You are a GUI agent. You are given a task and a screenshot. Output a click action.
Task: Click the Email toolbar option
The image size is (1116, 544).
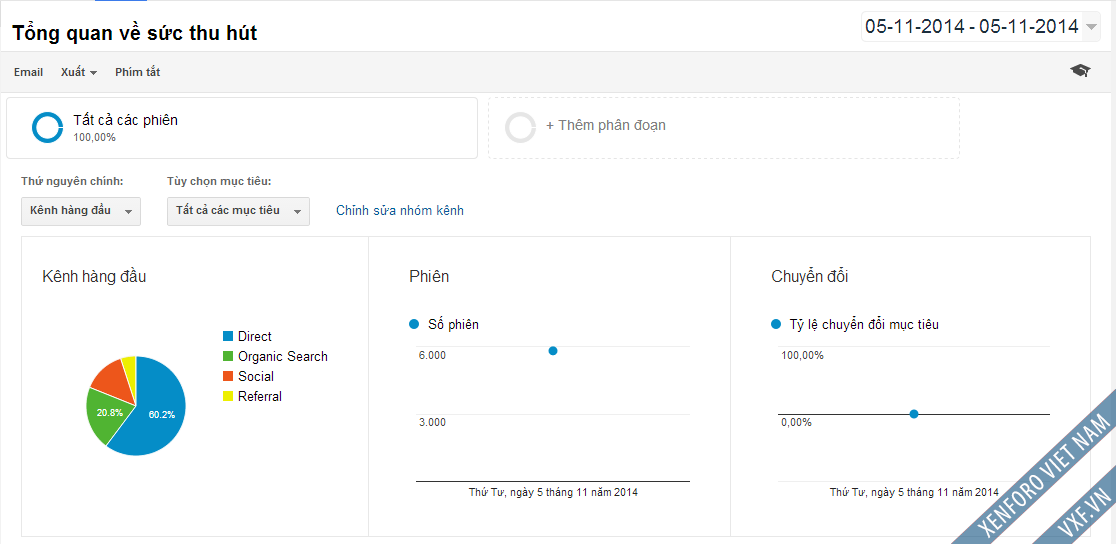click(x=28, y=72)
